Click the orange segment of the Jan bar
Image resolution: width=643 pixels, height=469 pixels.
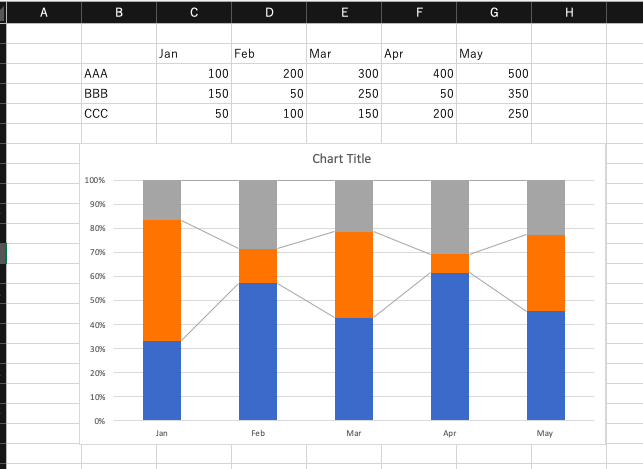[x=162, y=280]
